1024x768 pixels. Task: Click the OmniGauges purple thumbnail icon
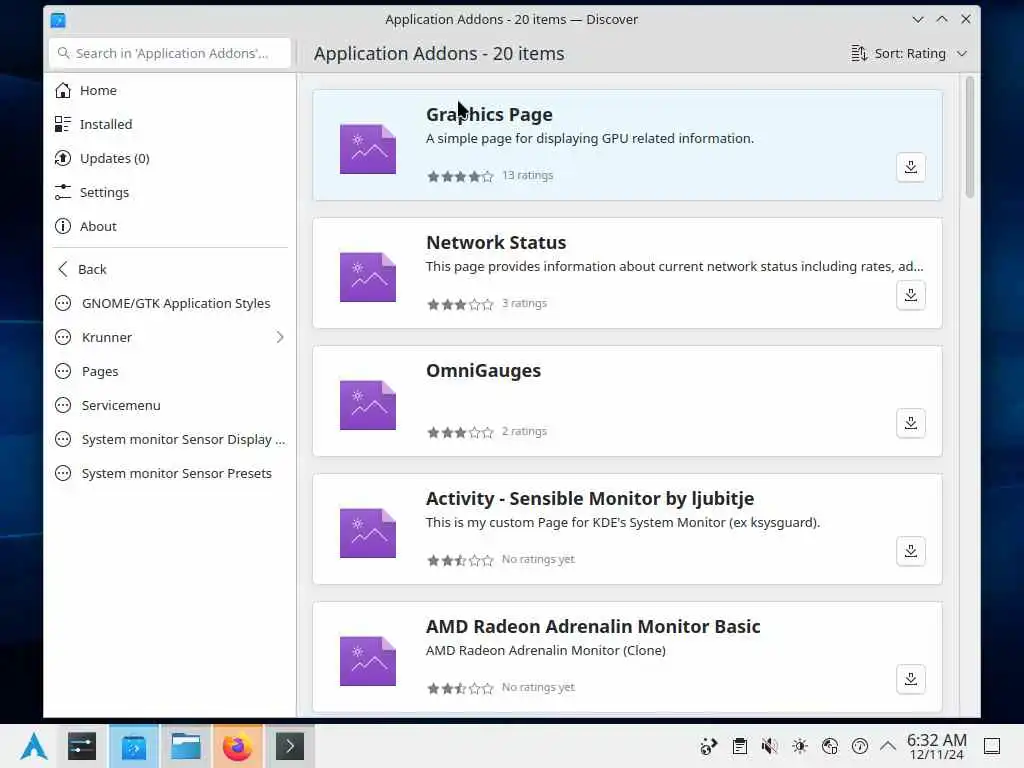[x=368, y=405]
